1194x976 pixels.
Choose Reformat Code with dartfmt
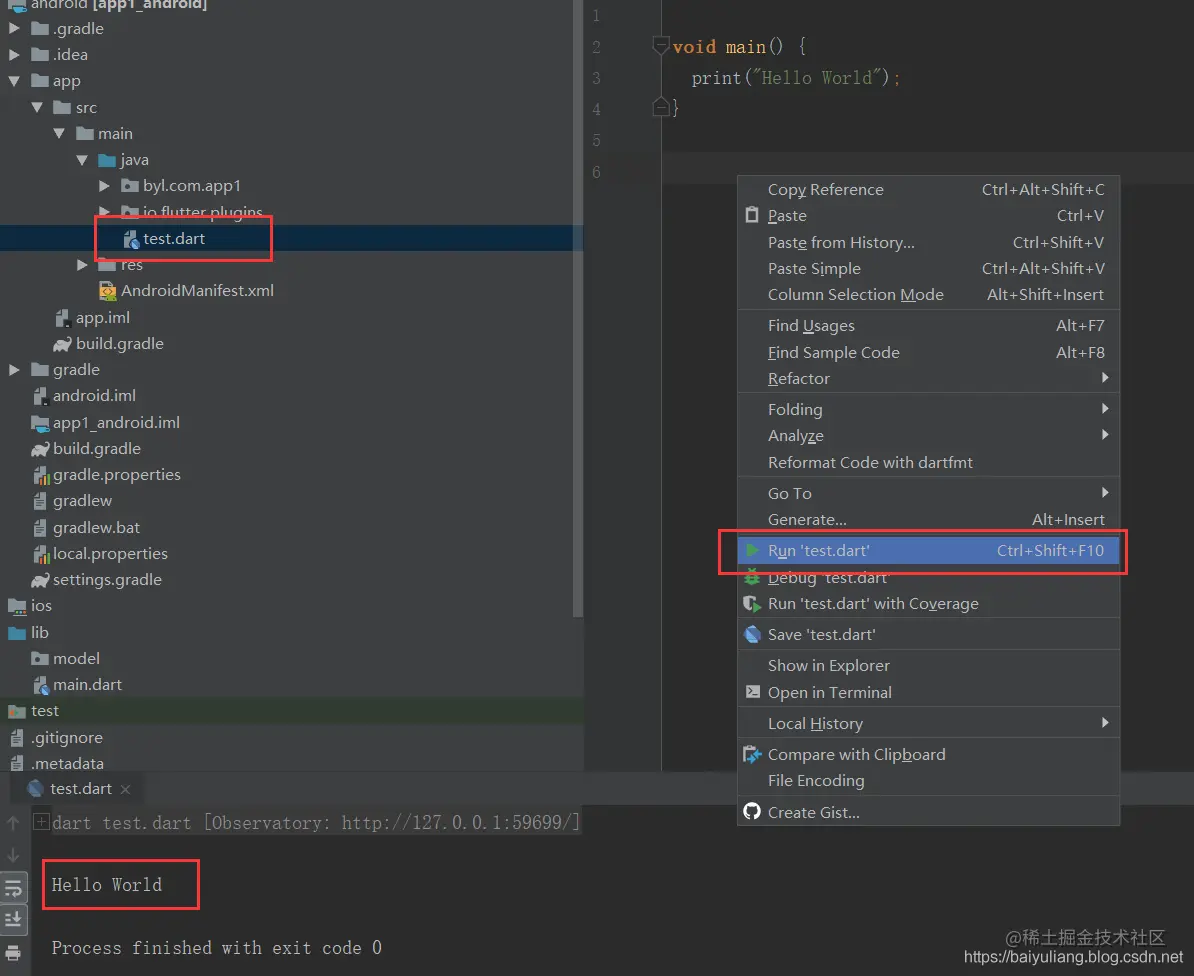pos(928,462)
